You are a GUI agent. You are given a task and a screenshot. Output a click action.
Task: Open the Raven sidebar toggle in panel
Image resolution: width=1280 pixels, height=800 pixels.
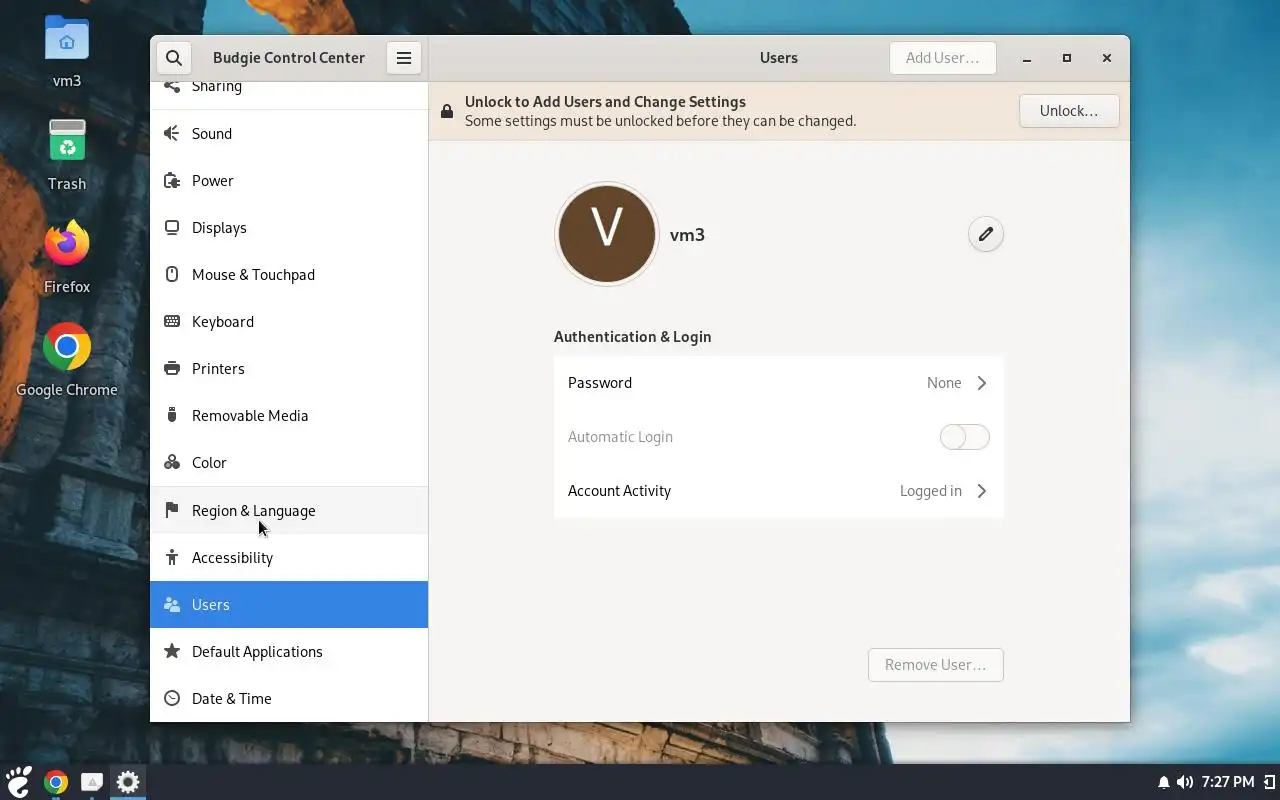[x=1269, y=782]
